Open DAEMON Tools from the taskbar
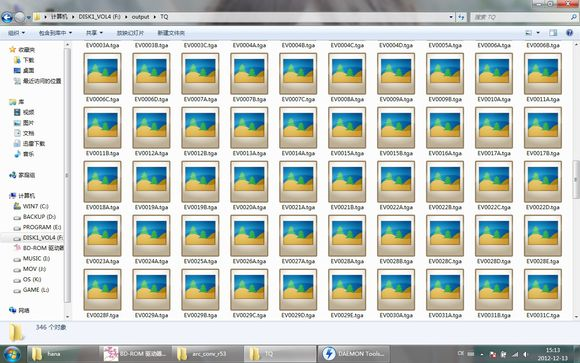This screenshot has height=363, width=580. (x=354, y=354)
